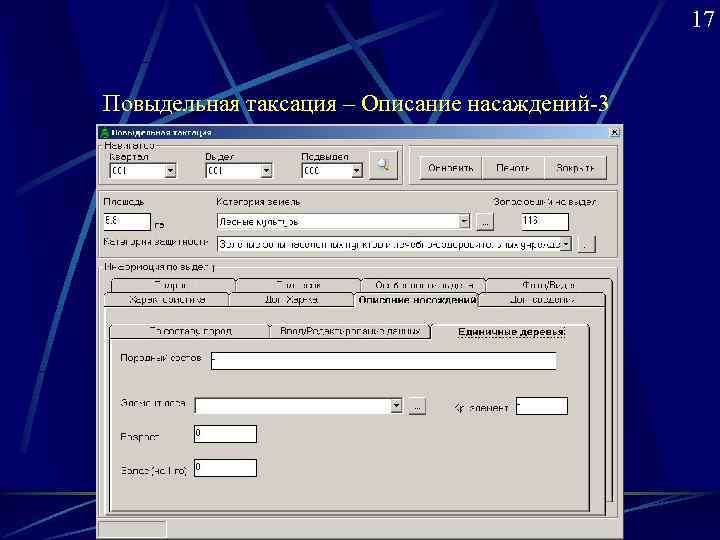Image resolution: width=720 pixels, height=540 pixels.
Task: Click the Обновить button
Action: [450, 168]
